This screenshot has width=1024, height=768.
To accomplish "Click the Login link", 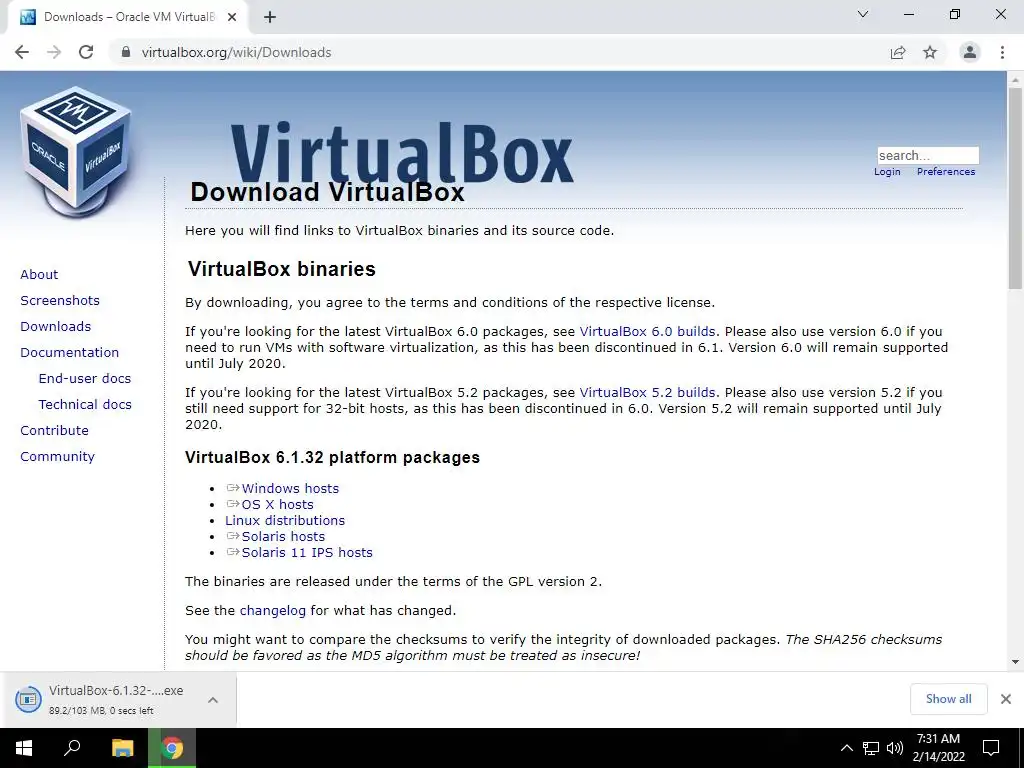I will (x=887, y=172).
